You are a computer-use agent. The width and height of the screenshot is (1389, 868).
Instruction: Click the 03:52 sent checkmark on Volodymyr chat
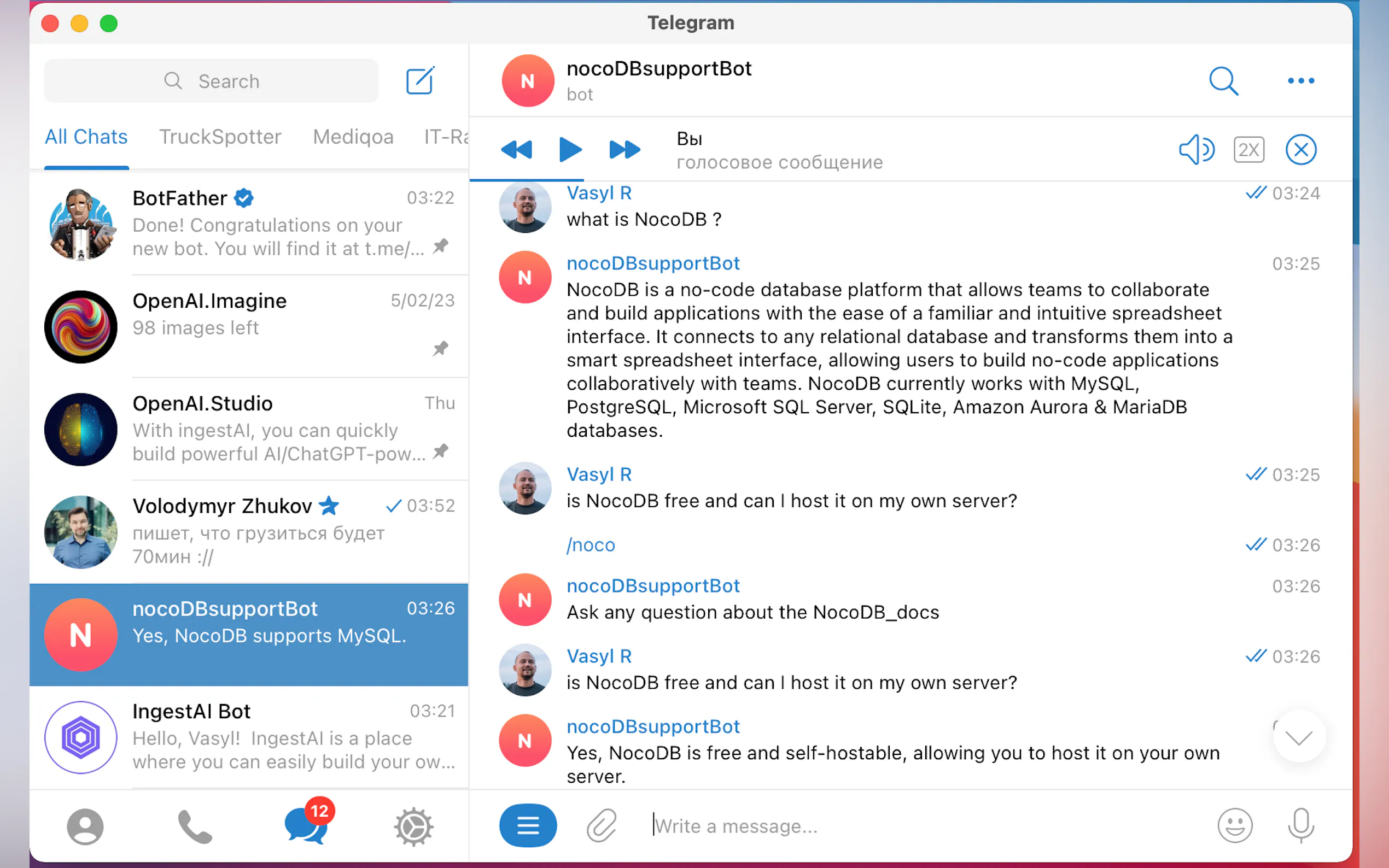click(x=393, y=506)
